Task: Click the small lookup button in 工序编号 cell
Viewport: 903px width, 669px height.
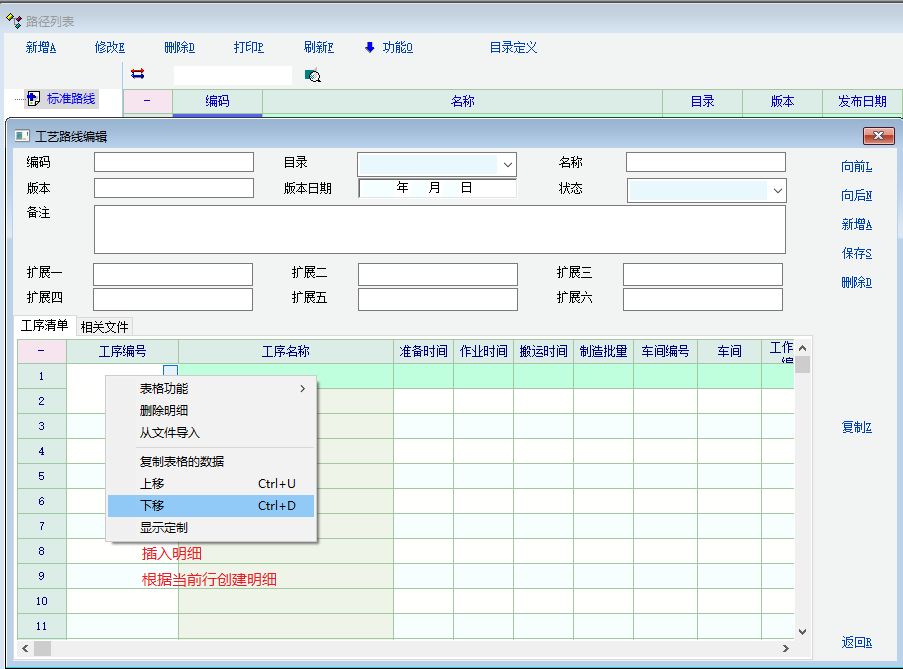Action: click(x=170, y=374)
